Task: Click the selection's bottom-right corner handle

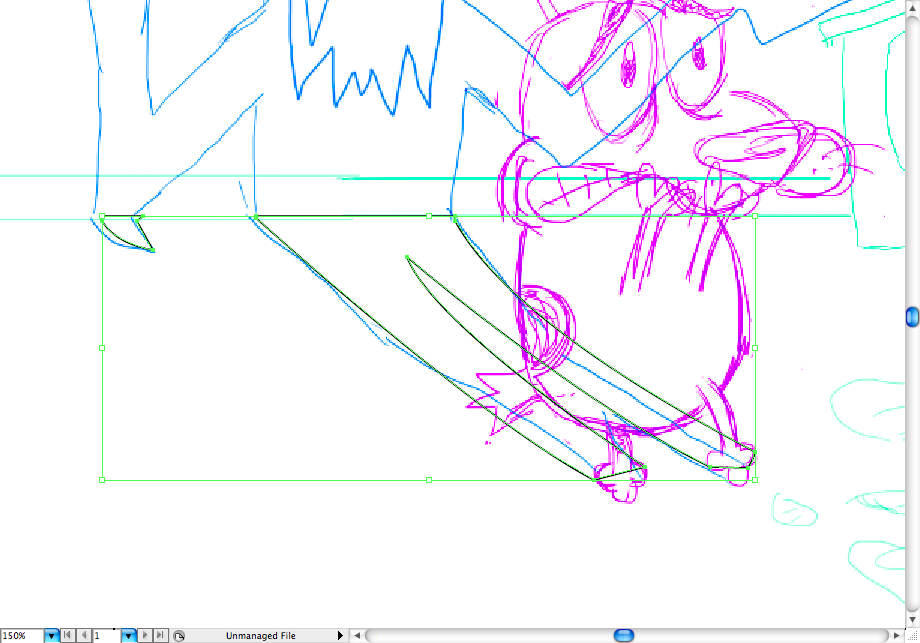Action: tap(755, 480)
